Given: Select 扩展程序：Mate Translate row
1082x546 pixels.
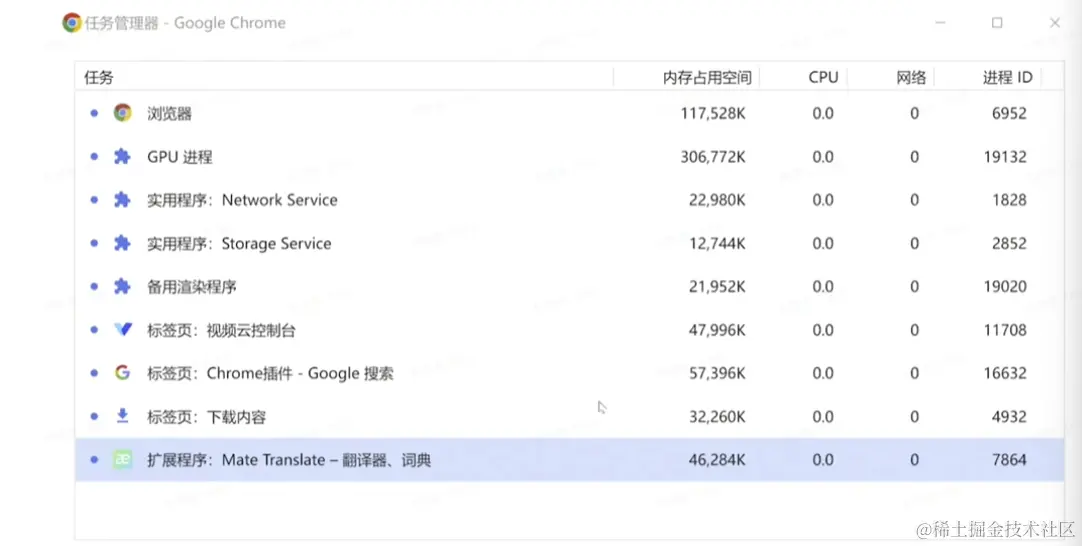Looking at the screenshot, I should coord(569,460).
